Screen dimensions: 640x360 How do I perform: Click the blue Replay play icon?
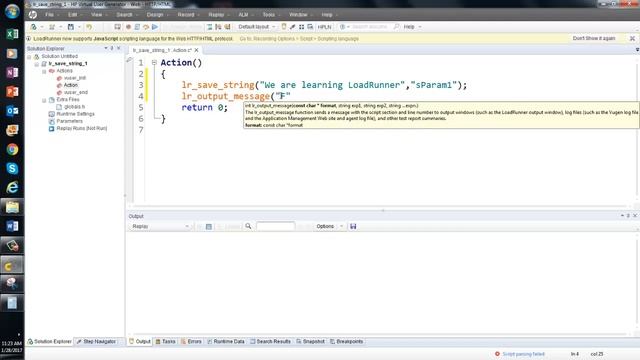pyautogui.click(x=155, y=27)
